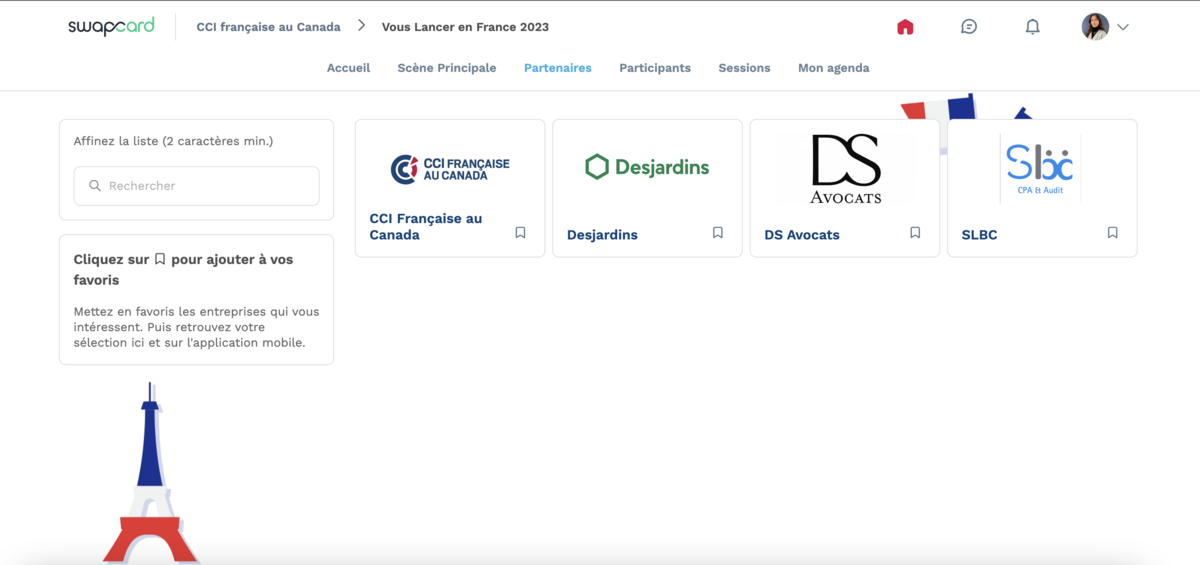Bookmark CCI Française au Canada
This screenshot has width=1200, height=565.
coord(520,233)
